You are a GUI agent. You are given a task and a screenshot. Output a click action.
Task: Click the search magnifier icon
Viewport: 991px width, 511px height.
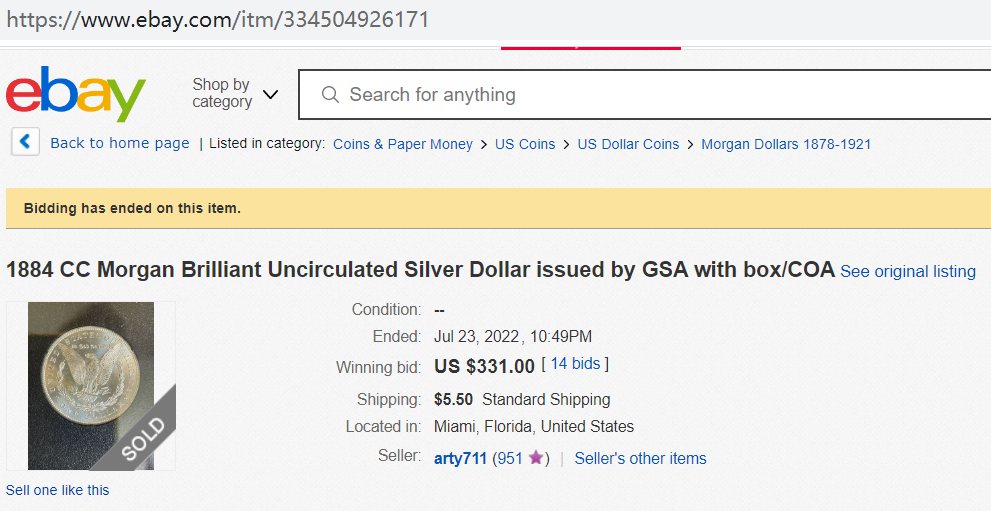[x=330, y=95]
